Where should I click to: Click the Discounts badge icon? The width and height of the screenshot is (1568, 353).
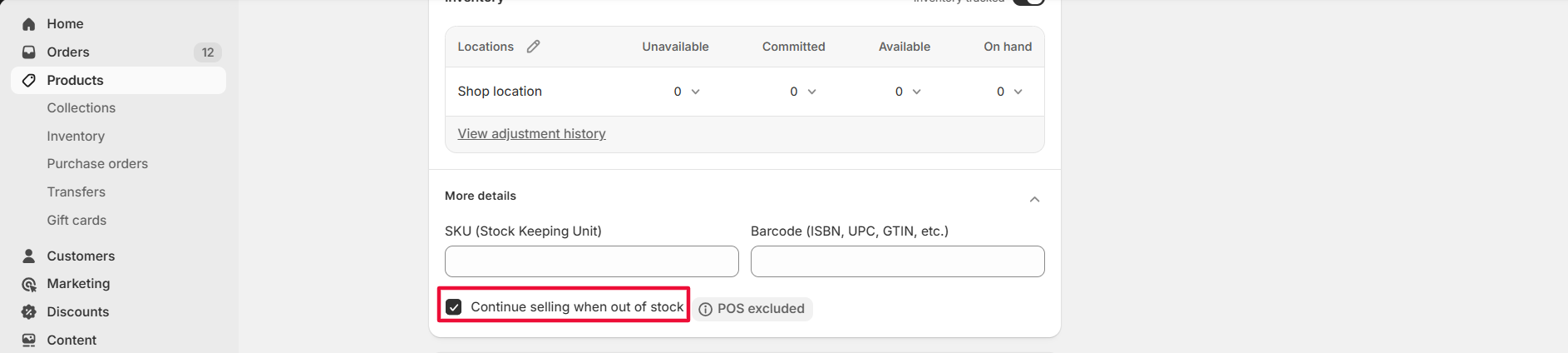[29, 312]
